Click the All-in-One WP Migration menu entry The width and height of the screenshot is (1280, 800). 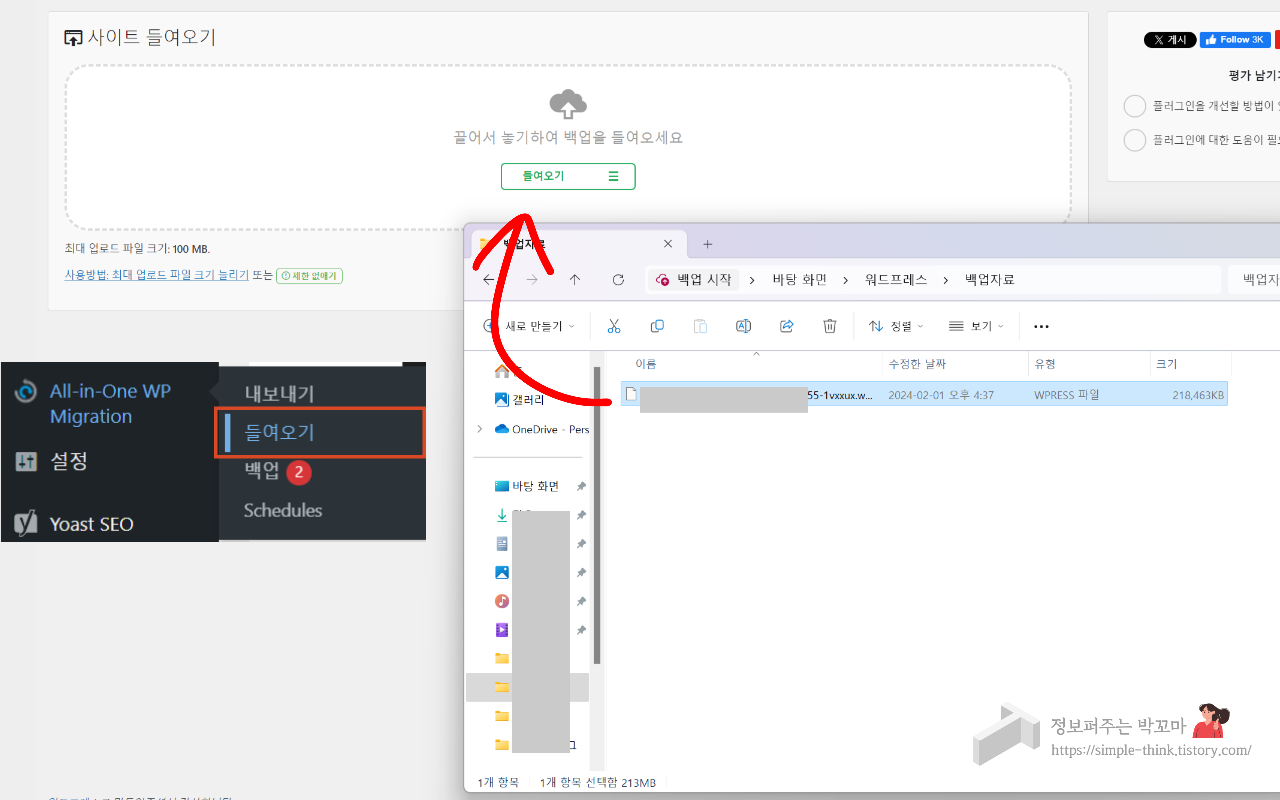pos(110,403)
